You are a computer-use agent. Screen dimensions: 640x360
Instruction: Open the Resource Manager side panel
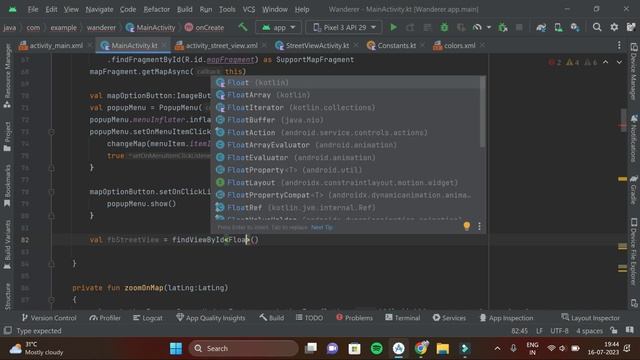click(7, 76)
